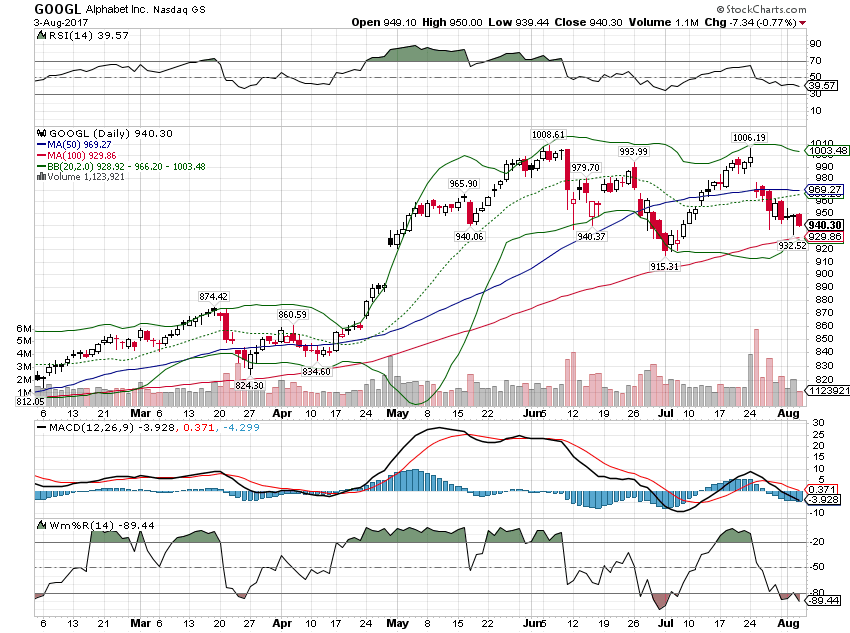Click the Wm%R(14) -89.44 legend label
This screenshot has height=633, width=850.
[x=101, y=526]
